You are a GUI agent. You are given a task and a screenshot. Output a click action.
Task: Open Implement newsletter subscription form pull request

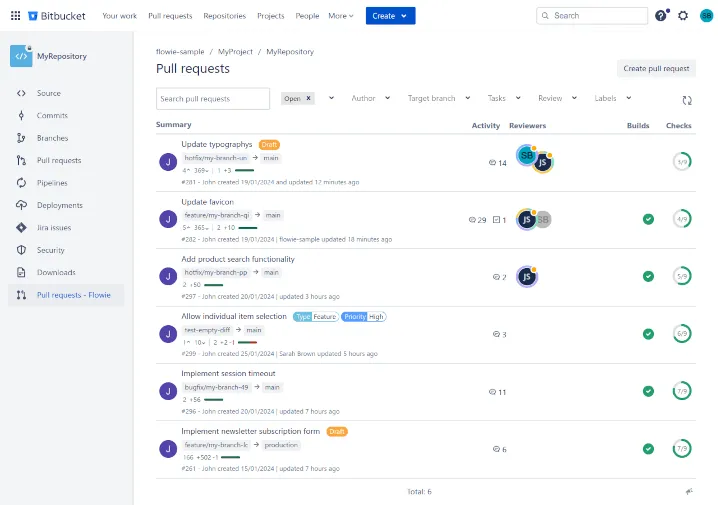(250, 431)
